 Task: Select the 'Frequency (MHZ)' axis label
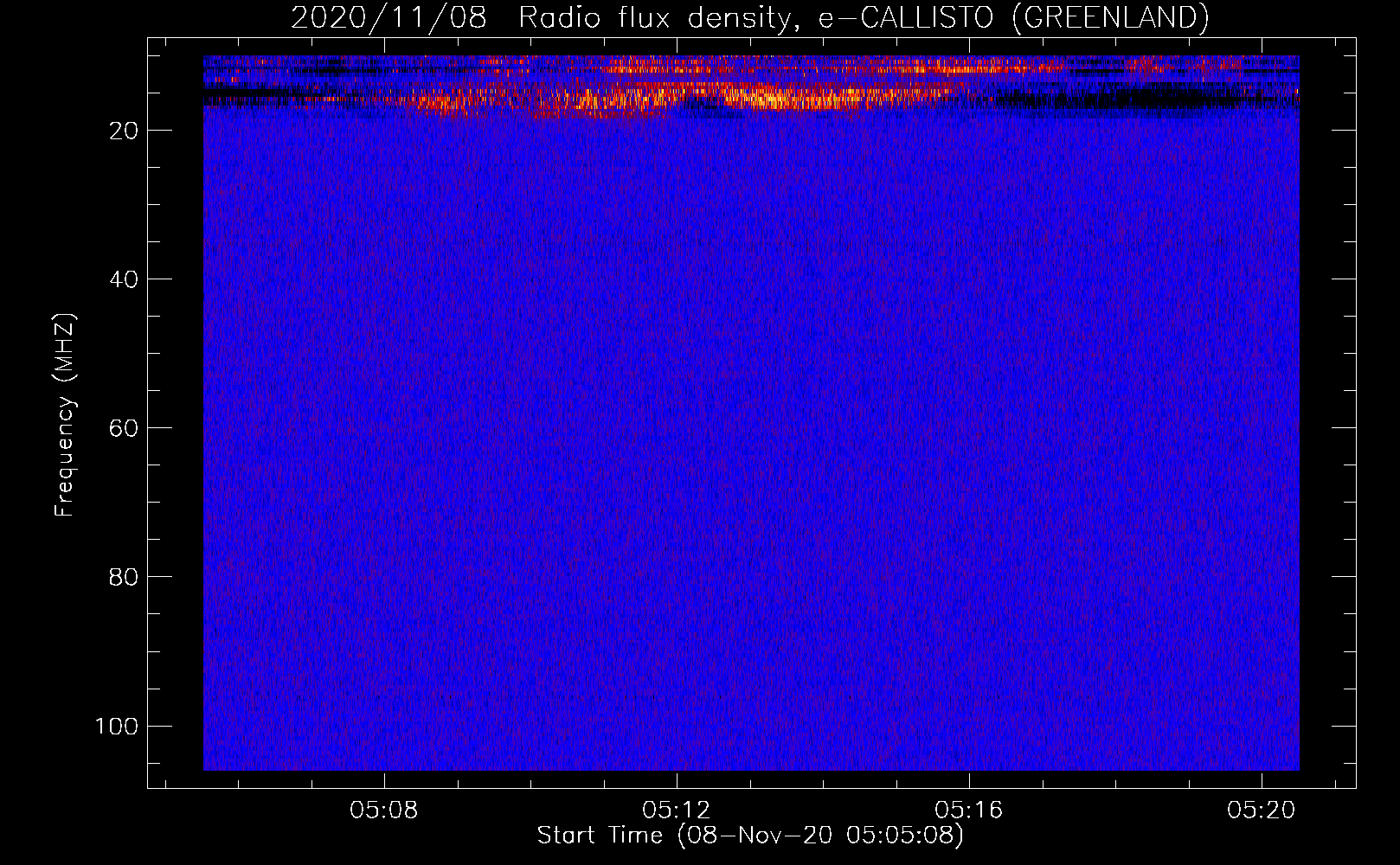[65, 415]
